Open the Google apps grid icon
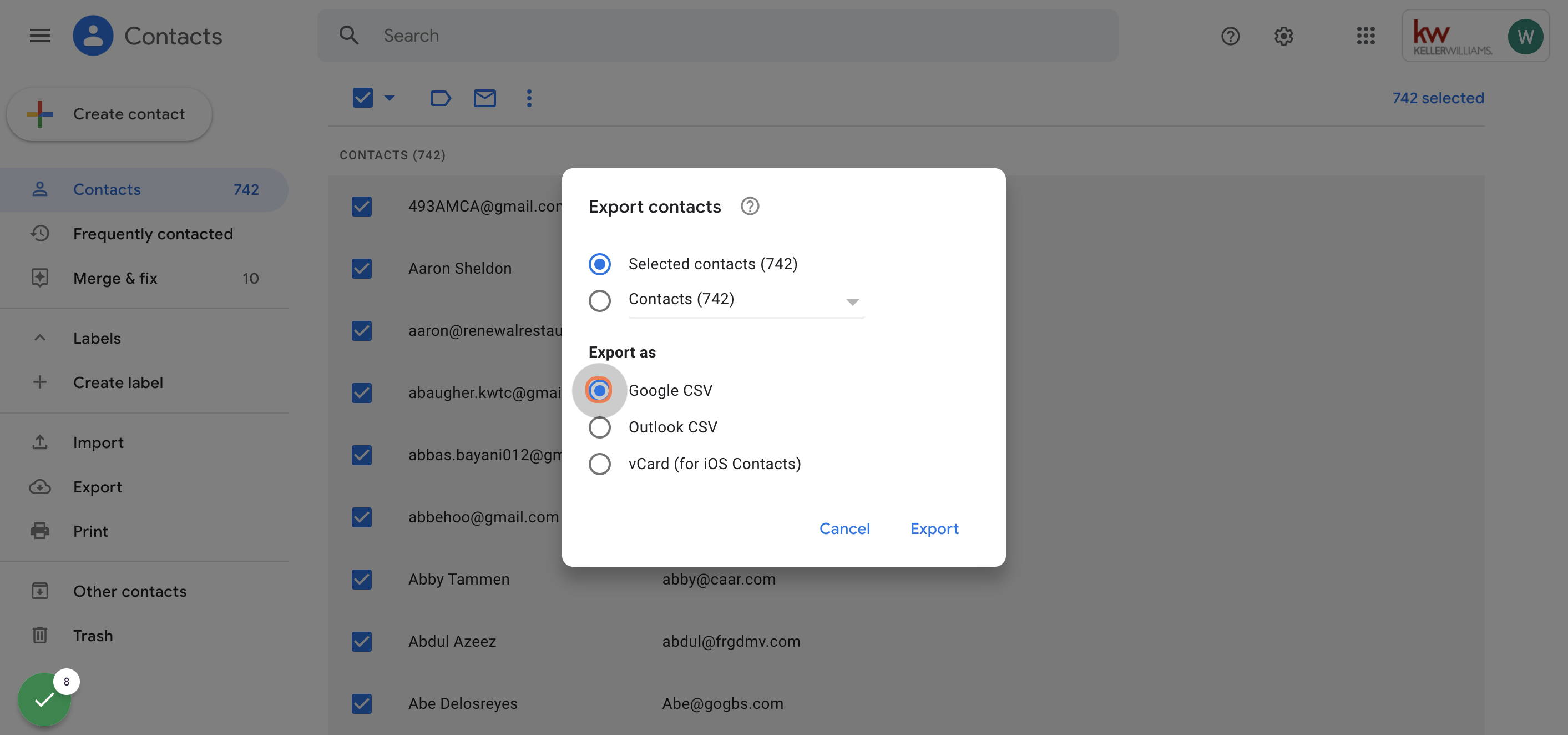This screenshot has width=1568, height=735. (x=1366, y=36)
